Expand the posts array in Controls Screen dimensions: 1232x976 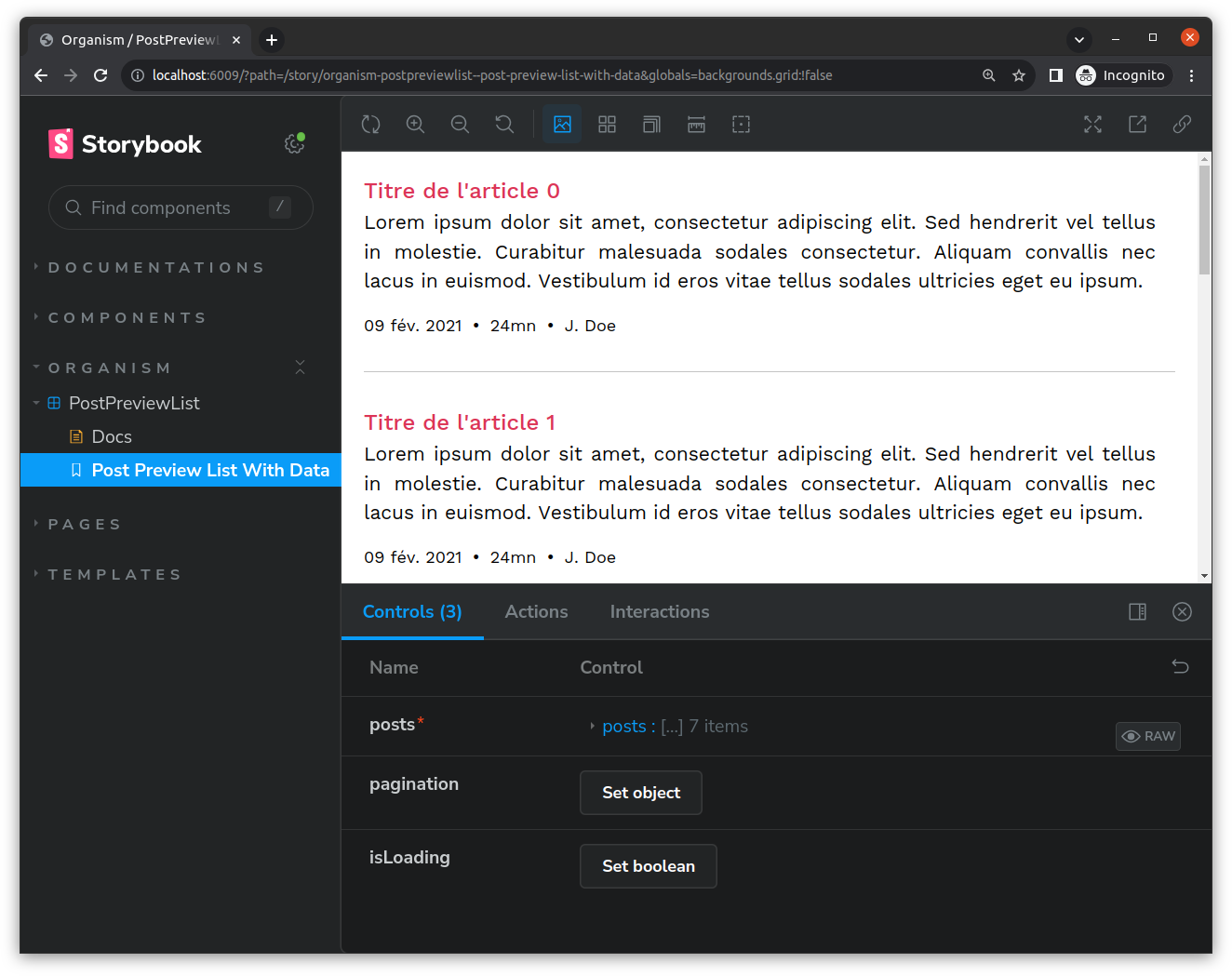(x=593, y=726)
